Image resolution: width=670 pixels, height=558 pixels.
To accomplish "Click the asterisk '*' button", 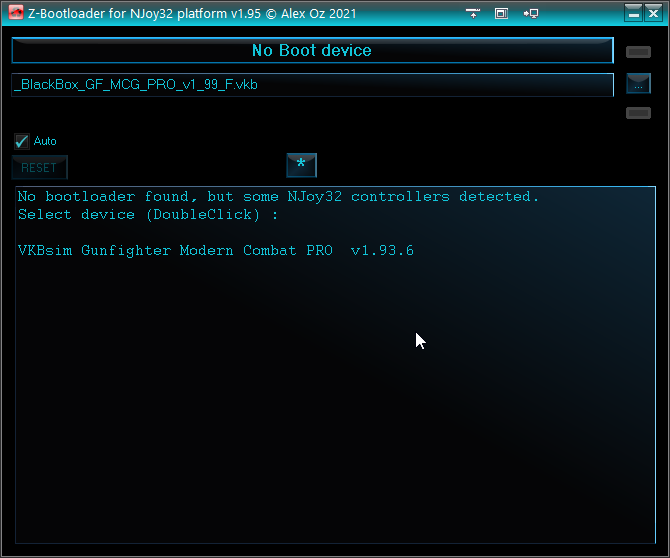I will [x=302, y=165].
